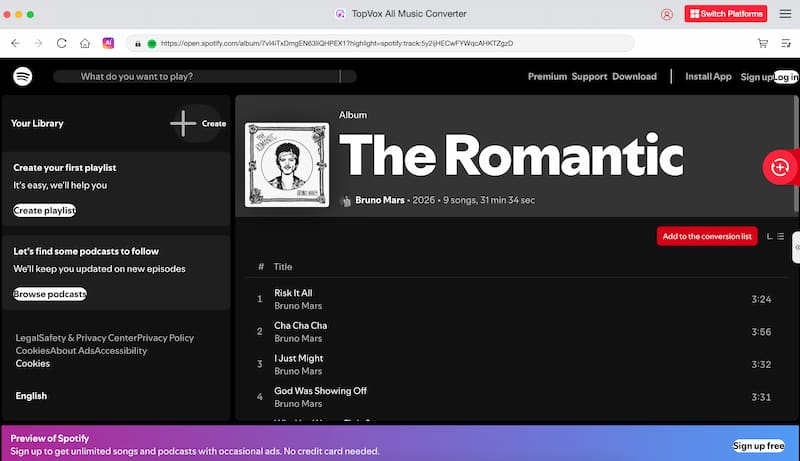Open the AI tool icon in toolbar
This screenshot has height=461, width=800.
(108, 43)
